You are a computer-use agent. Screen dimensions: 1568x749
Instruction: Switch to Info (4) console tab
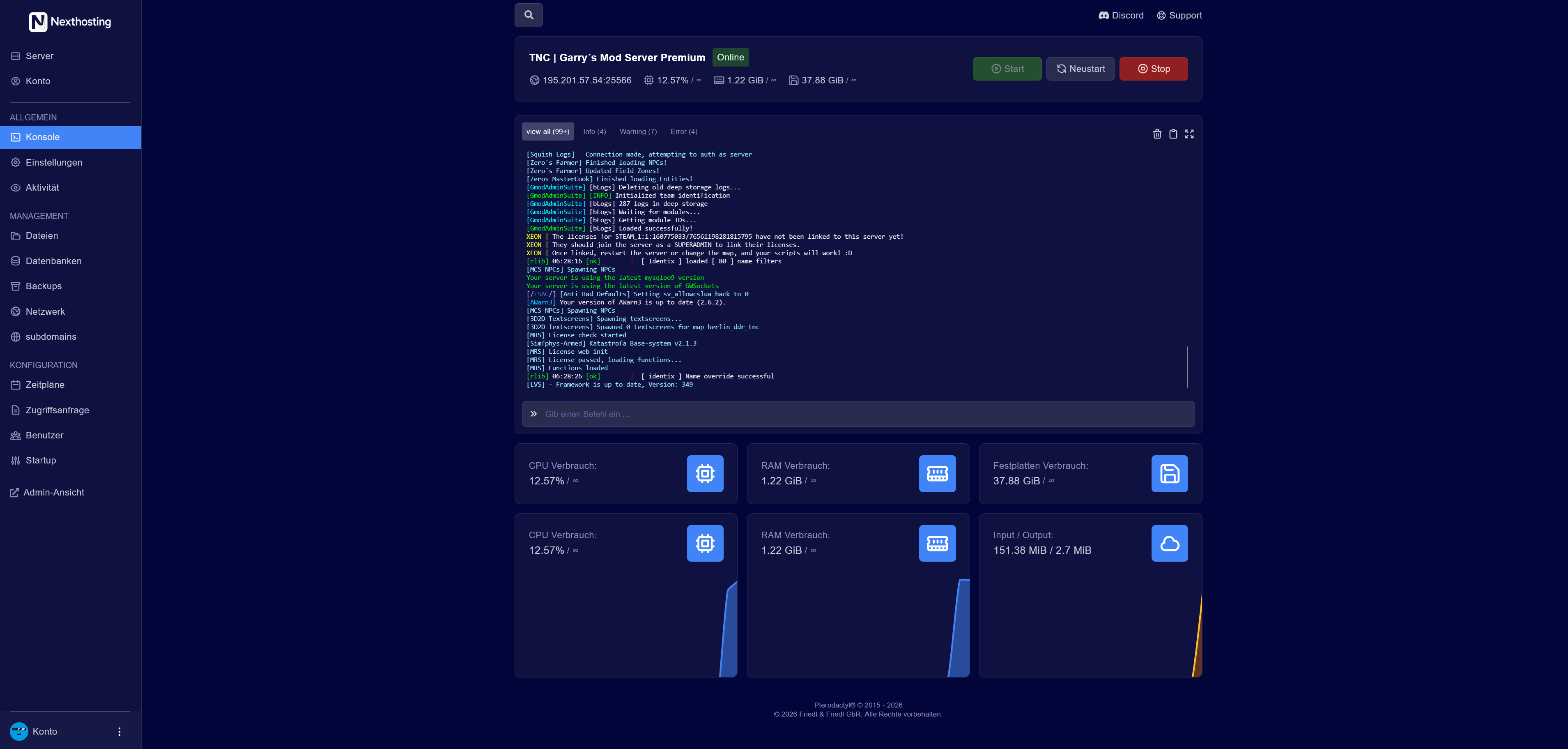coord(594,131)
